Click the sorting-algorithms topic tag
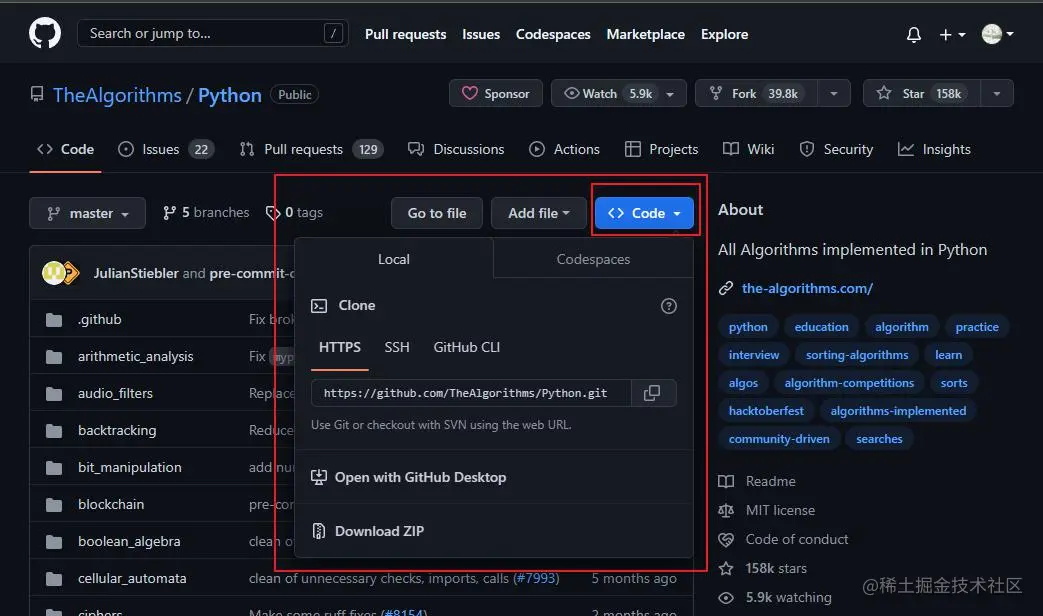Image resolution: width=1043 pixels, height=616 pixels. tap(857, 355)
